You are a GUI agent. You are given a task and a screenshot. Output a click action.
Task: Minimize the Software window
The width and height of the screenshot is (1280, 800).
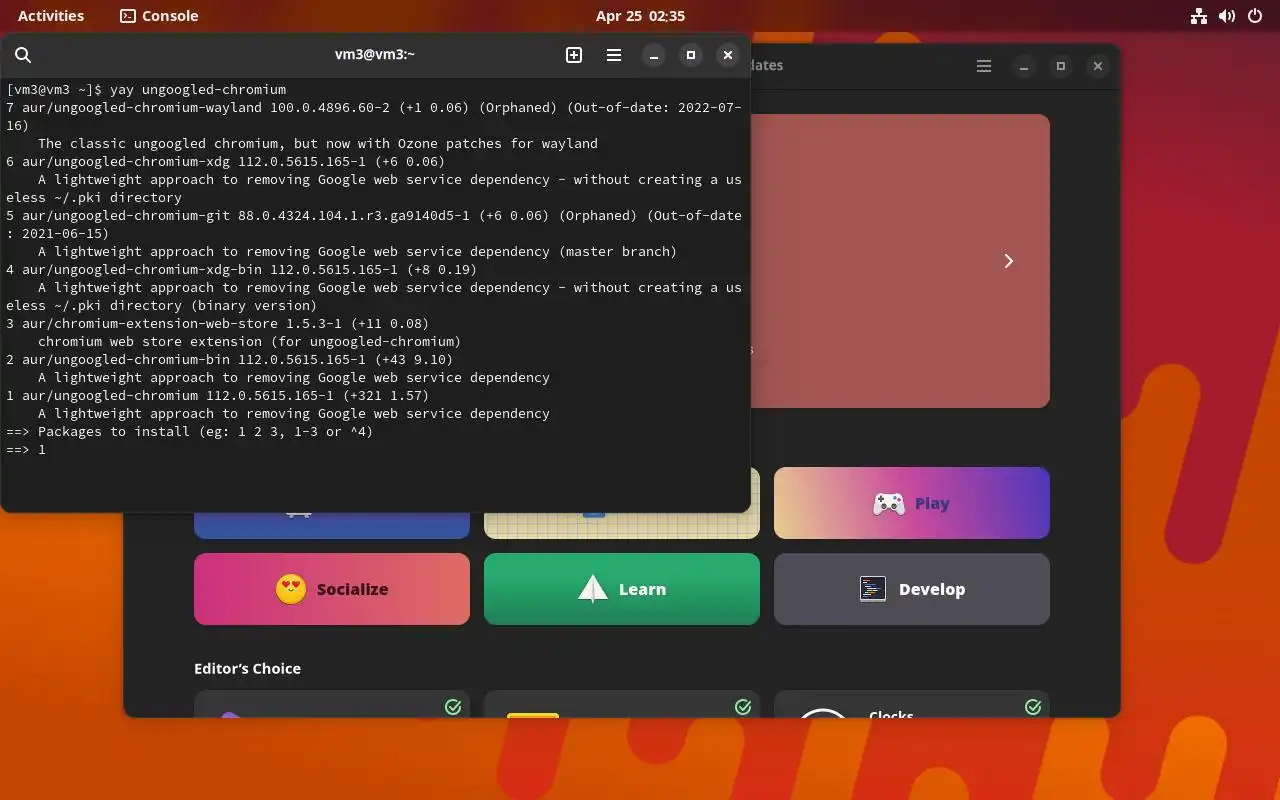click(1024, 66)
